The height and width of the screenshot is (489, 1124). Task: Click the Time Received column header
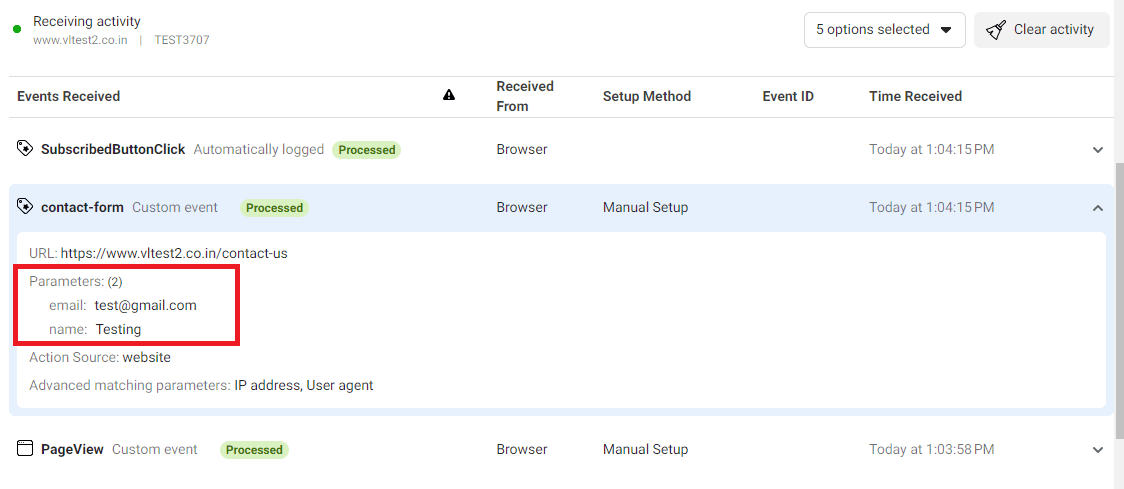coord(915,96)
